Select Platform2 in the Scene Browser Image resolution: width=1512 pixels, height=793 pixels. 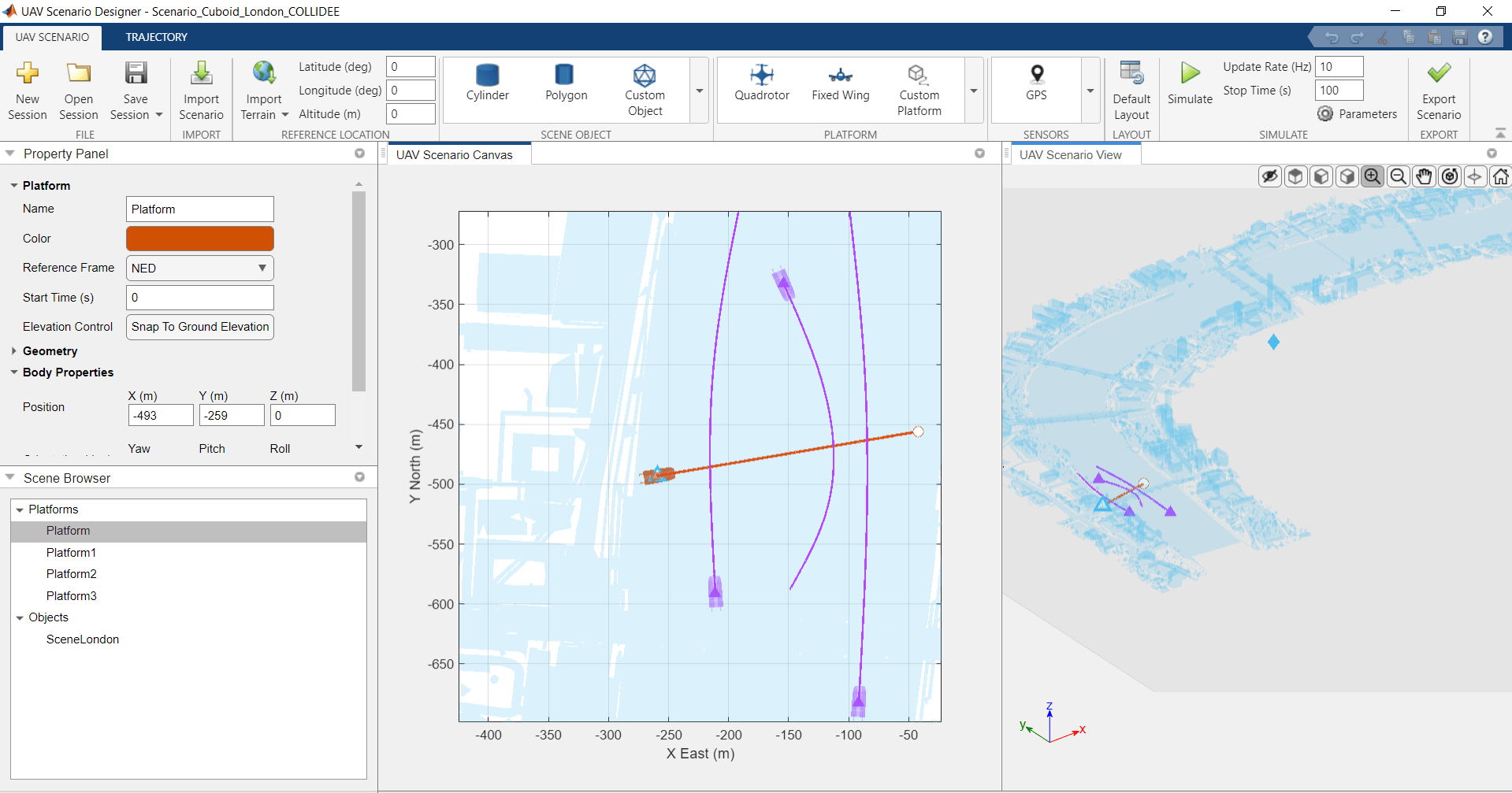click(x=71, y=573)
